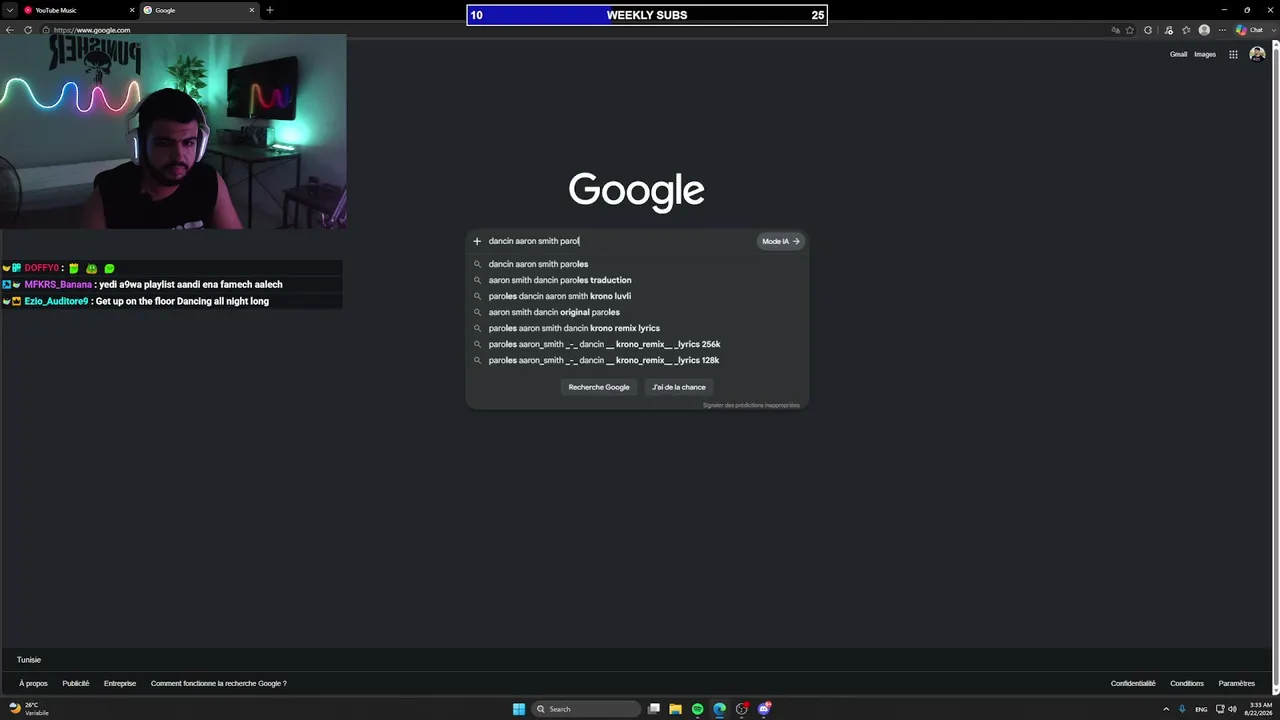This screenshot has width=1280, height=720.
Task: Click the taskbar Search box
Action: 586,709
